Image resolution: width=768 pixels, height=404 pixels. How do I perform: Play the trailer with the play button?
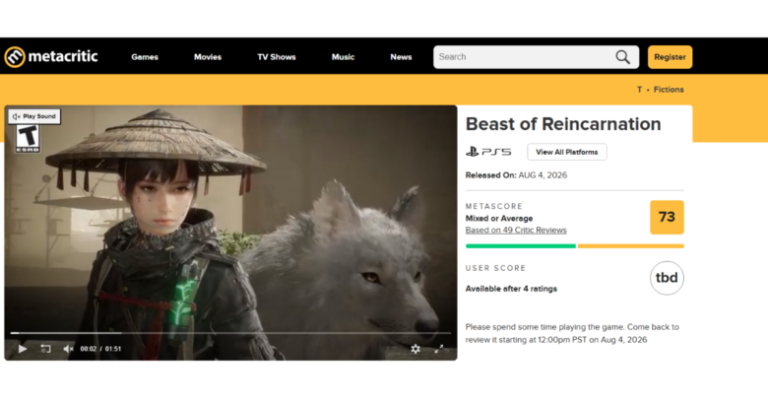click(23, 349)
